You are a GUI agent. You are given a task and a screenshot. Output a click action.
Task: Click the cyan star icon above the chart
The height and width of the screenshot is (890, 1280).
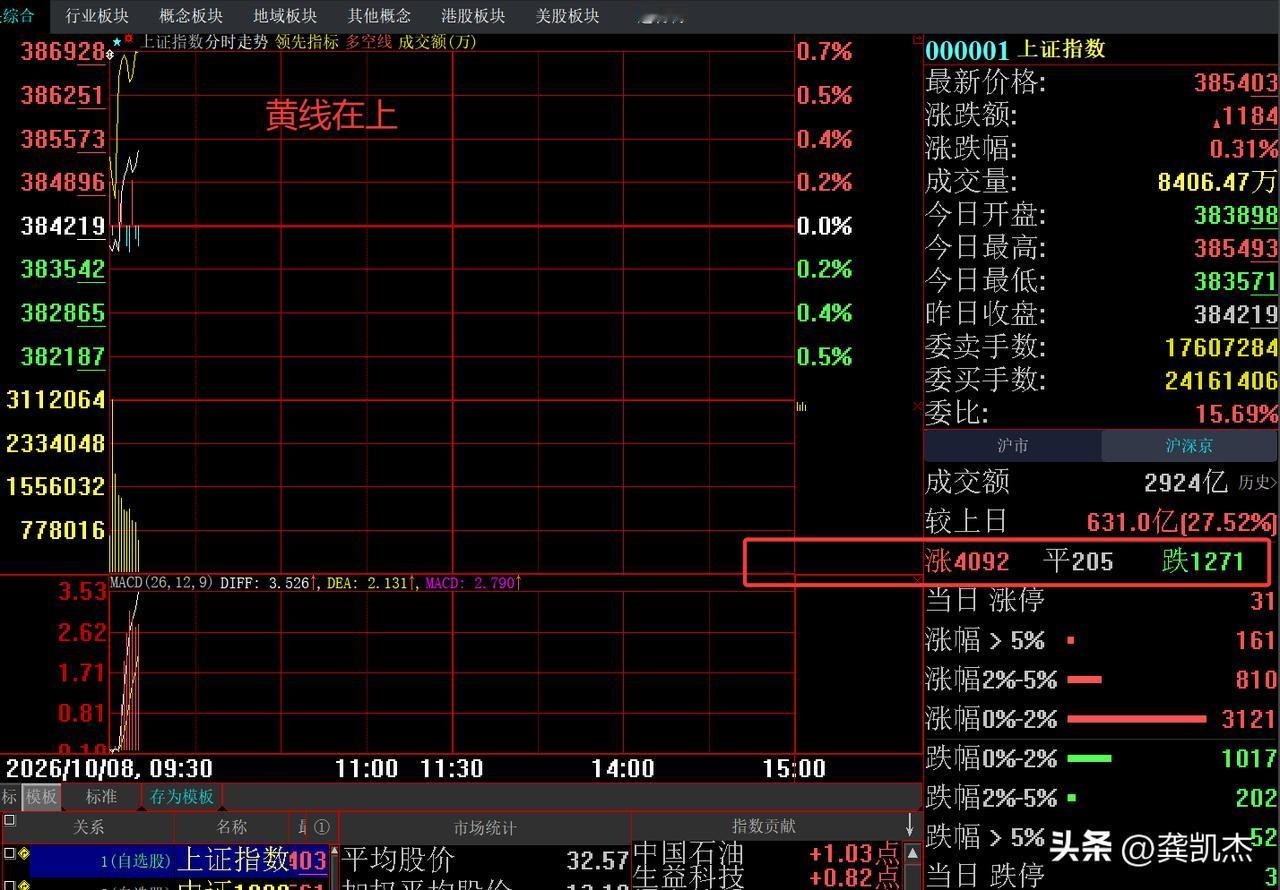click(117, 41)
